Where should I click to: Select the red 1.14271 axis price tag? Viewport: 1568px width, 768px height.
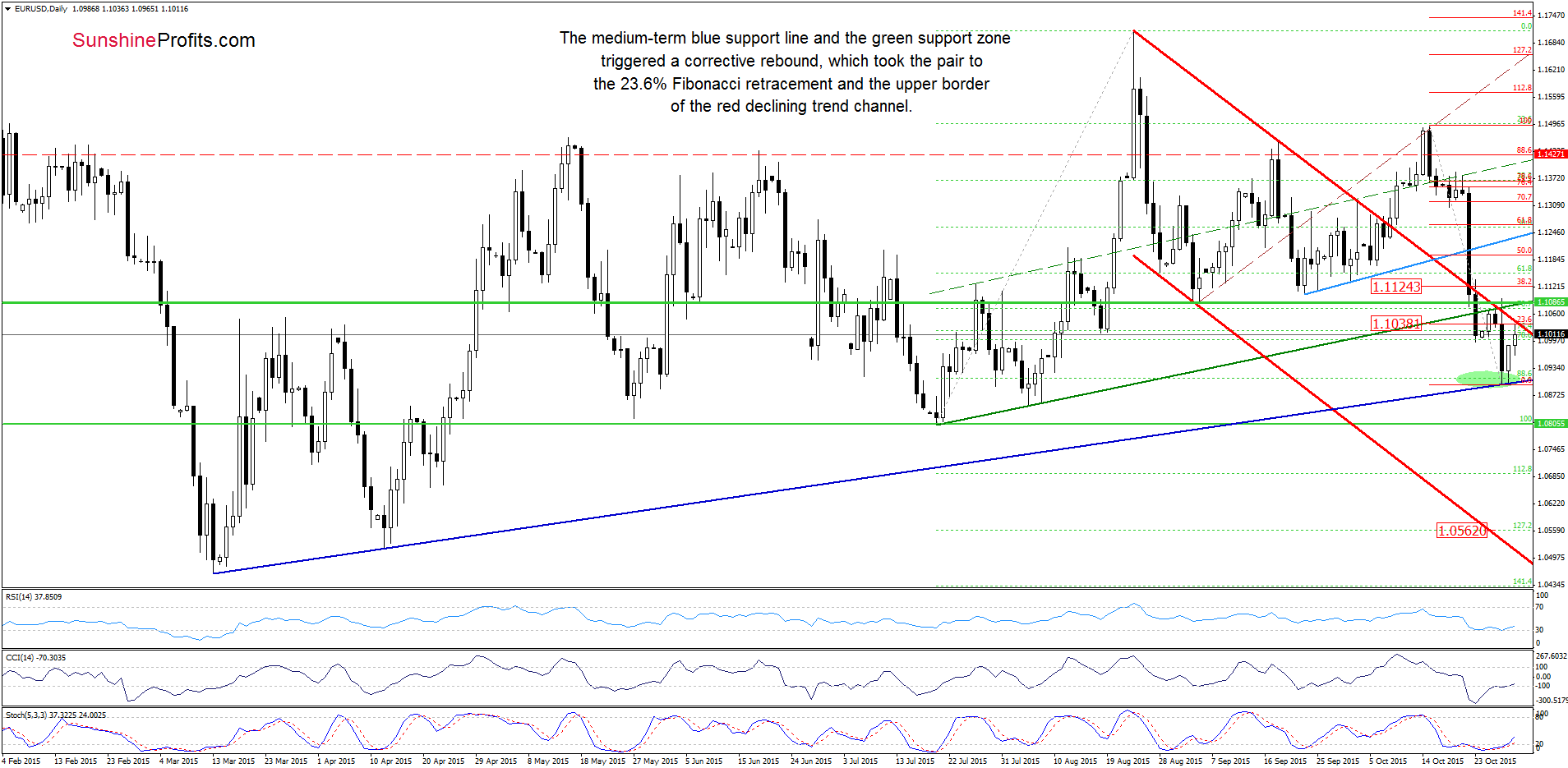tap(1551, 154)
